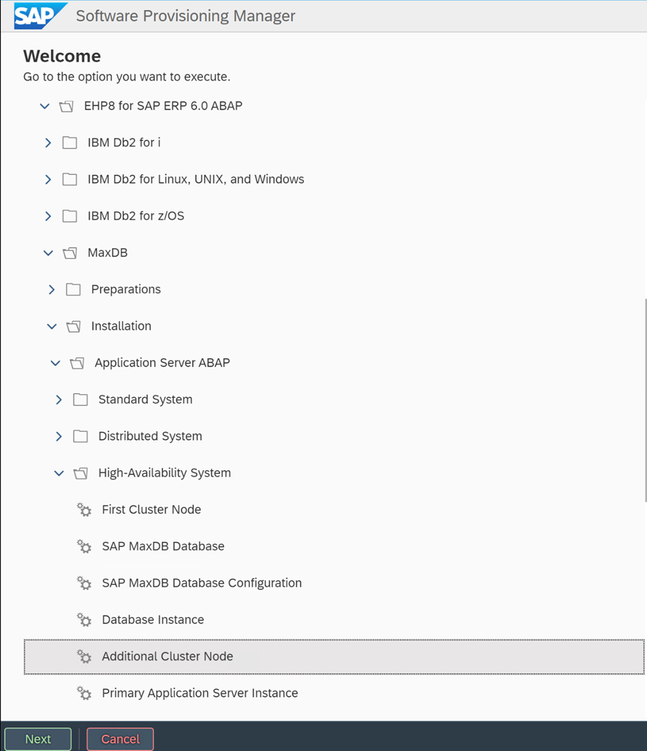
Task: Click folder icon beside Standard System
Action: [80, 400]
